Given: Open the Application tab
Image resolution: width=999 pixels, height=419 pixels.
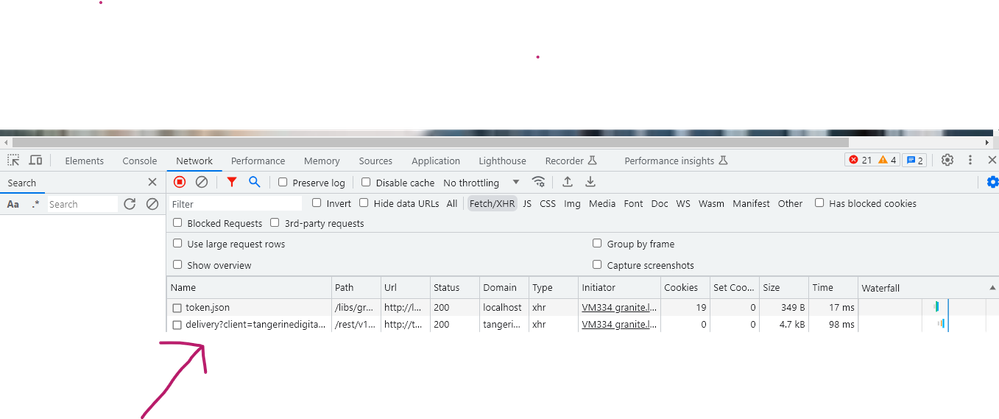Looking at the screenshot, I should point(435,161).
